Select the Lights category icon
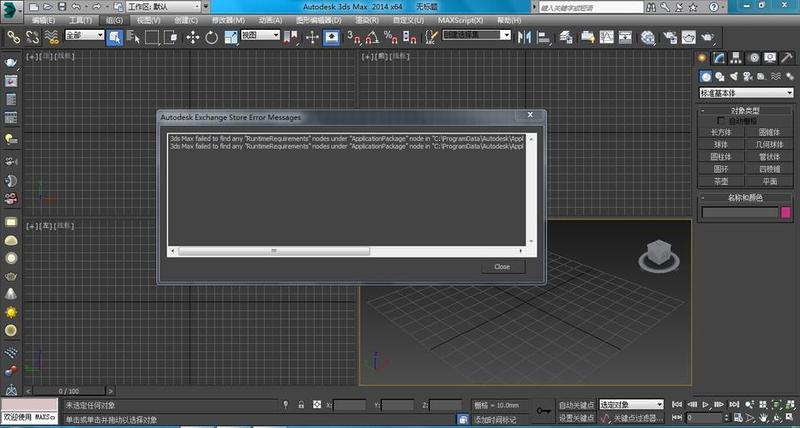Viewport: 800px width, 428px height. [734, 77]
